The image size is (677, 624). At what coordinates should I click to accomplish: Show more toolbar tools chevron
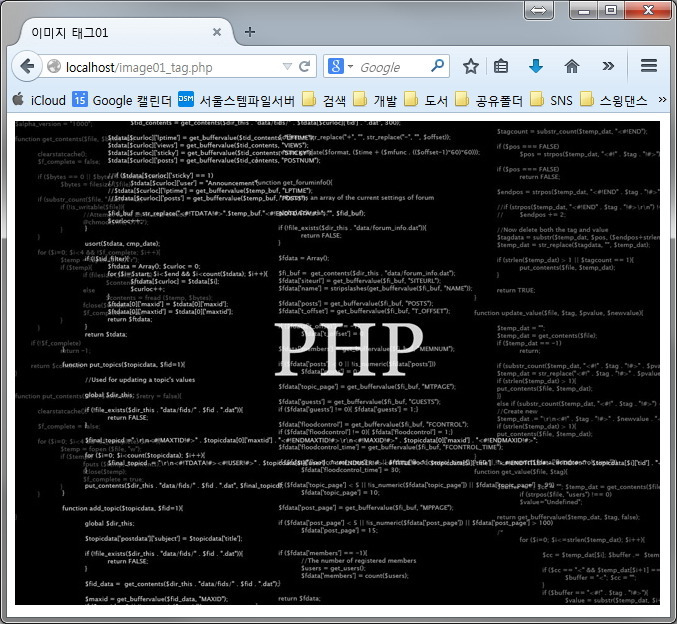pyautogui.click(x=608, y=66)
